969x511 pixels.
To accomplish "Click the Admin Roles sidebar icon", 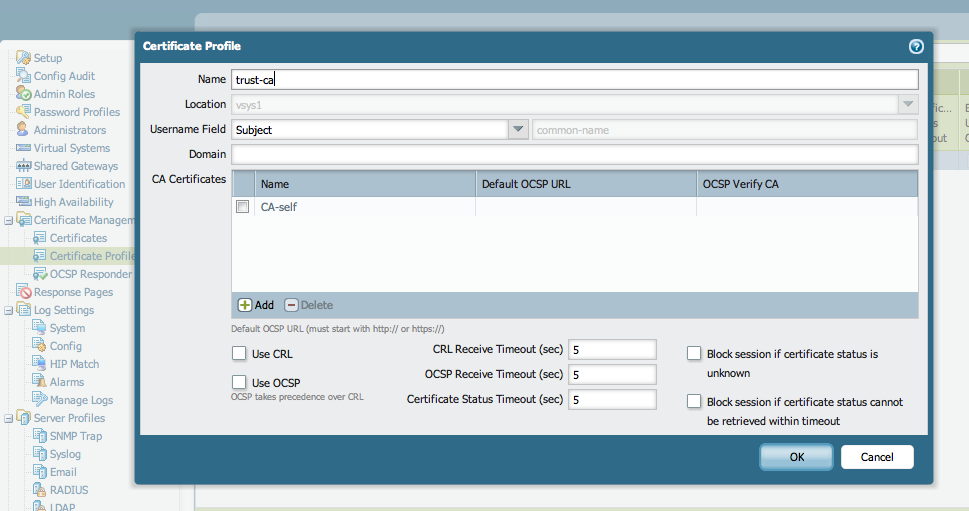I will (23, 94).
